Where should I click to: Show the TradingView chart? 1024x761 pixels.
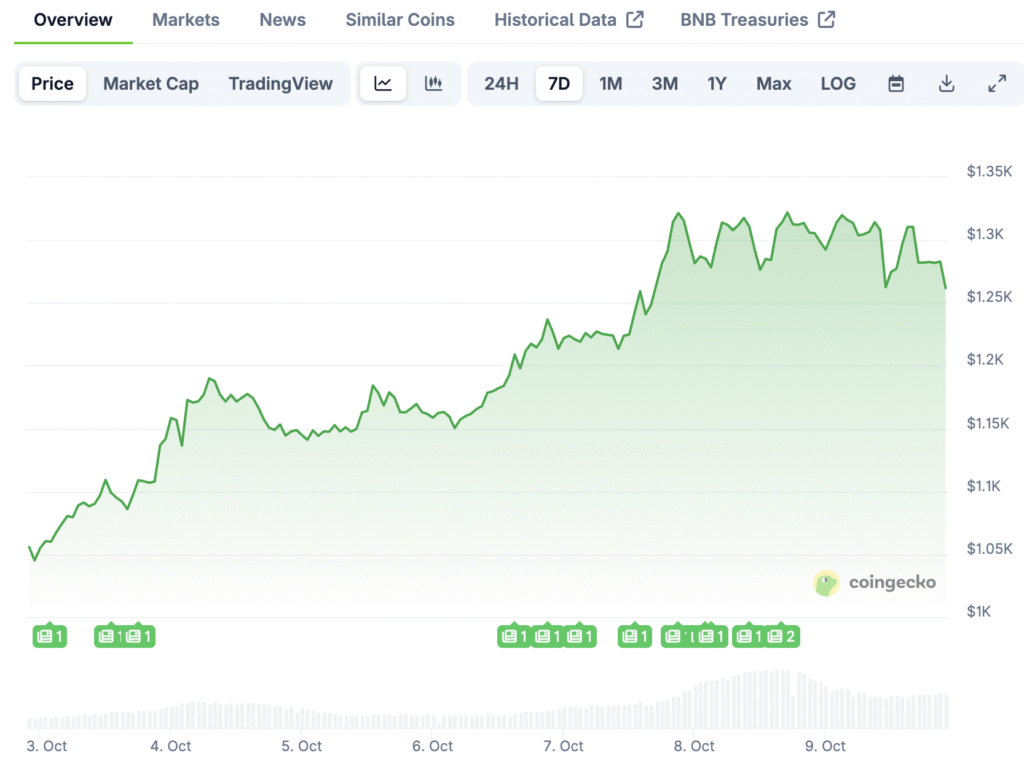[280, 84]
